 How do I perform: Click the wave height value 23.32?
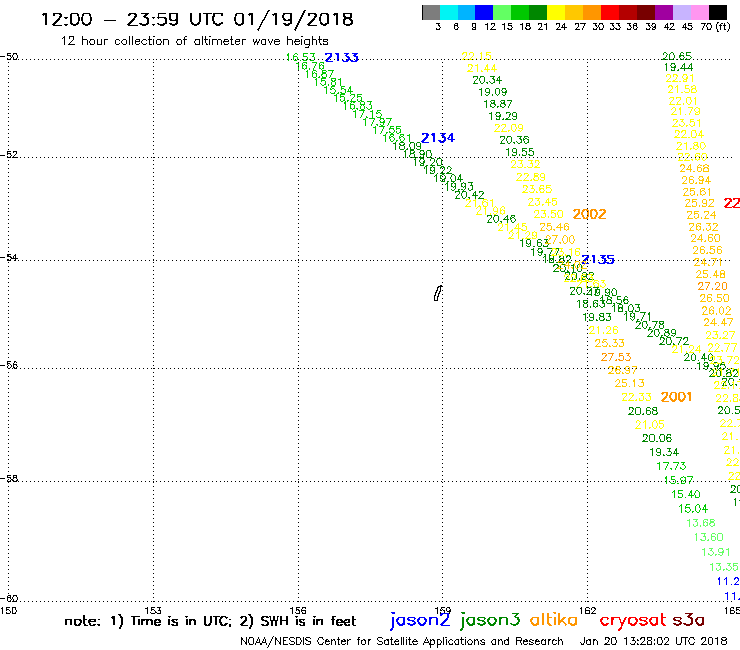click(525, 164)
